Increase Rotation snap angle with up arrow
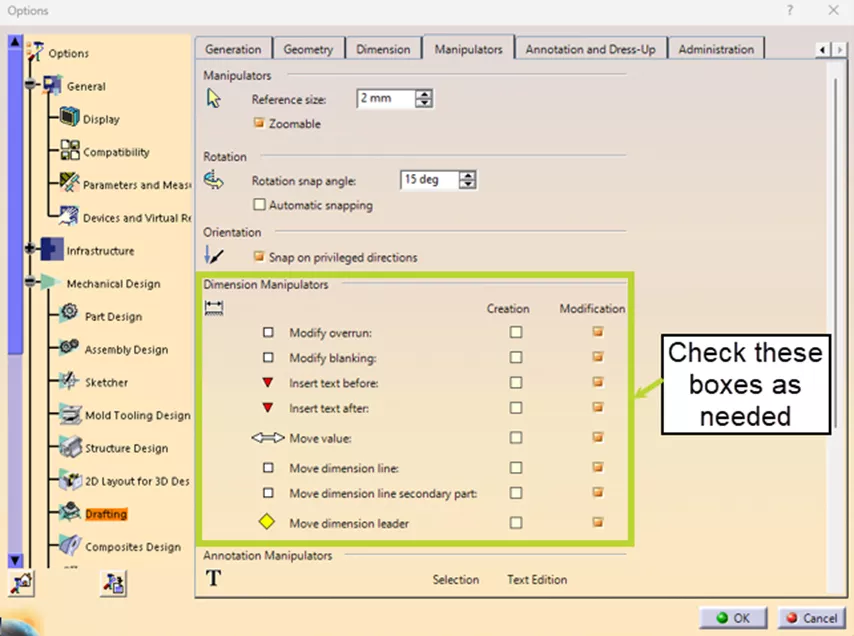This screenshot has width=854, height=636. pos(466,175)
